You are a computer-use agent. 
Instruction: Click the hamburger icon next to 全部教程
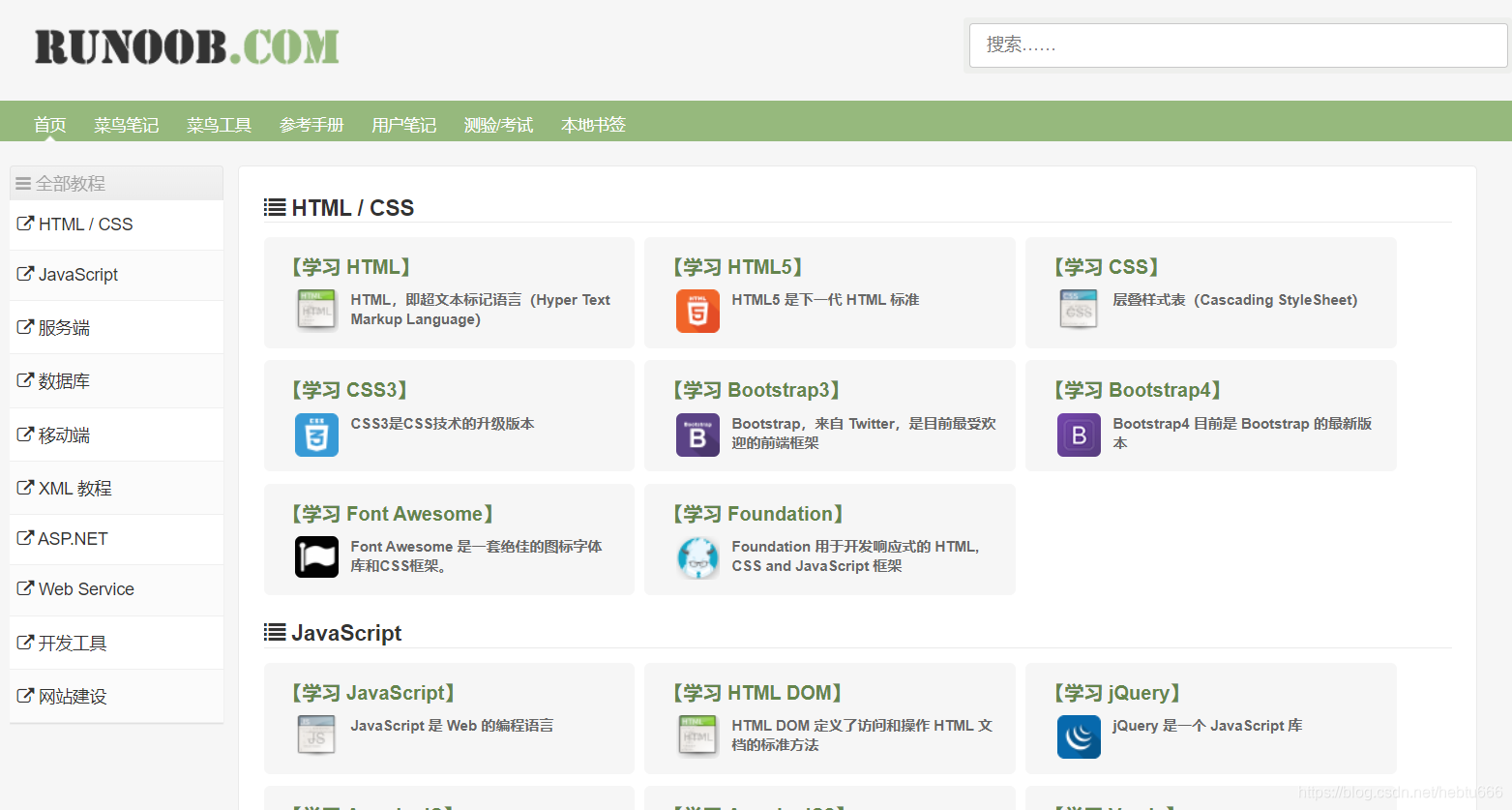(23, 183)
